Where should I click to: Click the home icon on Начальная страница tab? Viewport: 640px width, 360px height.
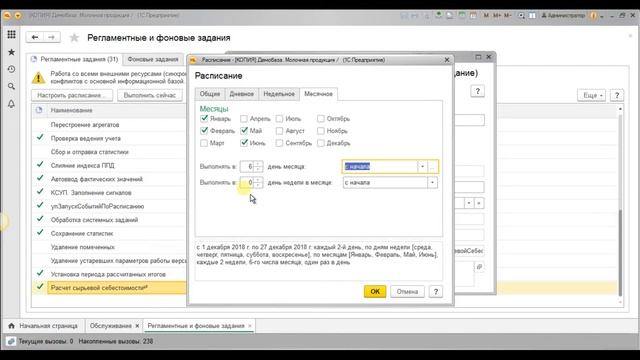coord(11,326)
